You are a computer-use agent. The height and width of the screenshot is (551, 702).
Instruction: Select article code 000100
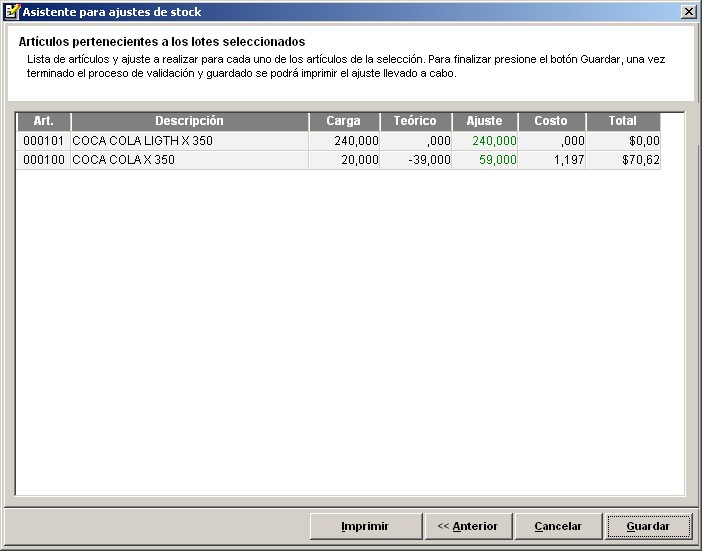point(44,160)
